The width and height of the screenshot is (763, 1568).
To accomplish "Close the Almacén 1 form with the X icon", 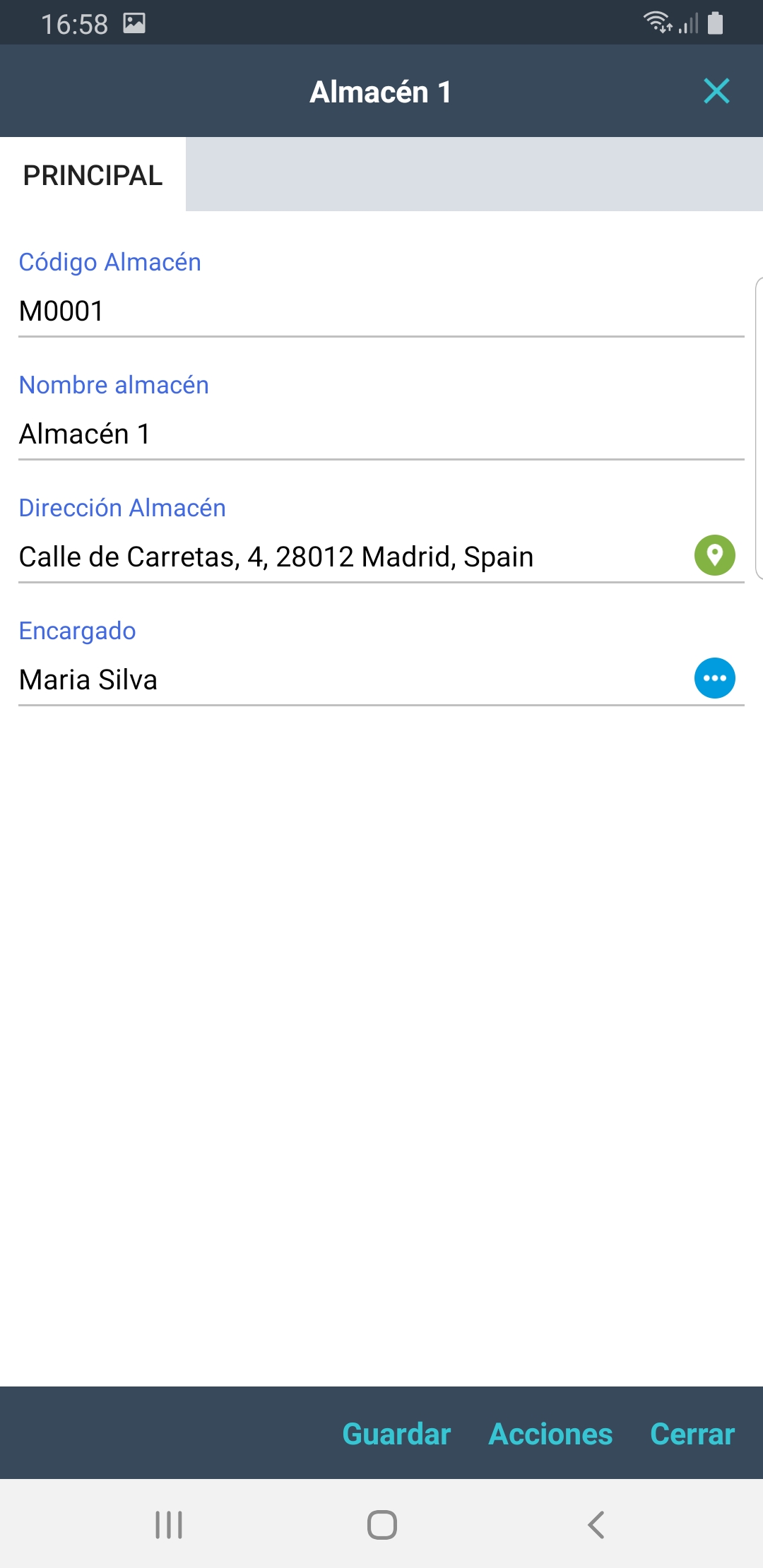I will click(x=716, y=91).
